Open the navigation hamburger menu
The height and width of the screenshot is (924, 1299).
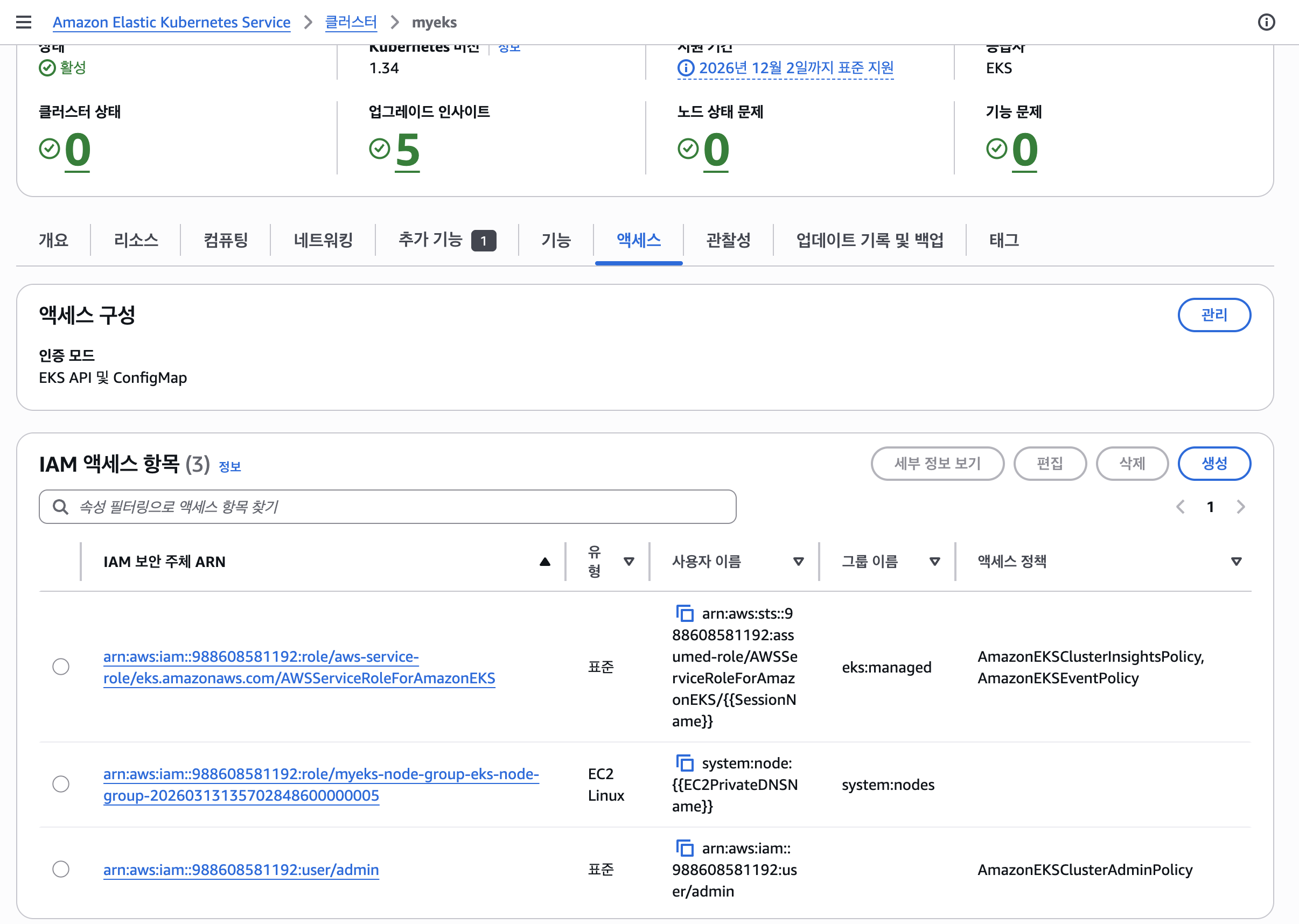pos(23,22)
